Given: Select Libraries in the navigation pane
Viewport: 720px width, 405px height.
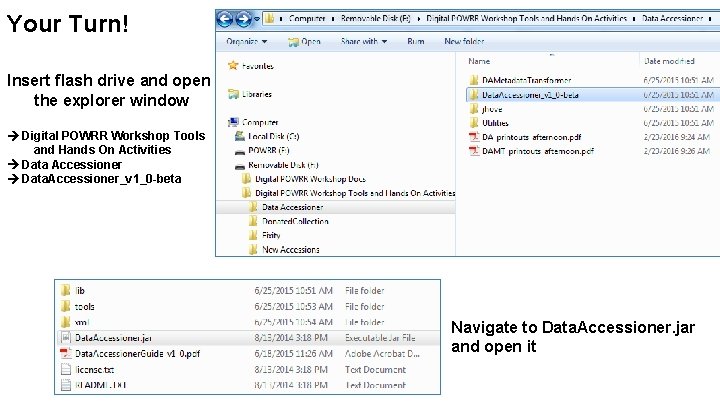Looking at the screenshot, I should [257, 94].
